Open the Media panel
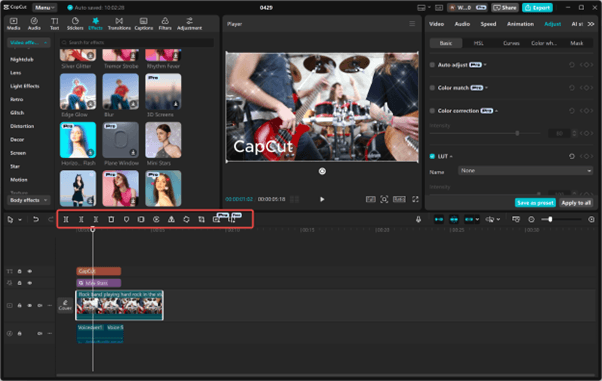 coord(13,24)
